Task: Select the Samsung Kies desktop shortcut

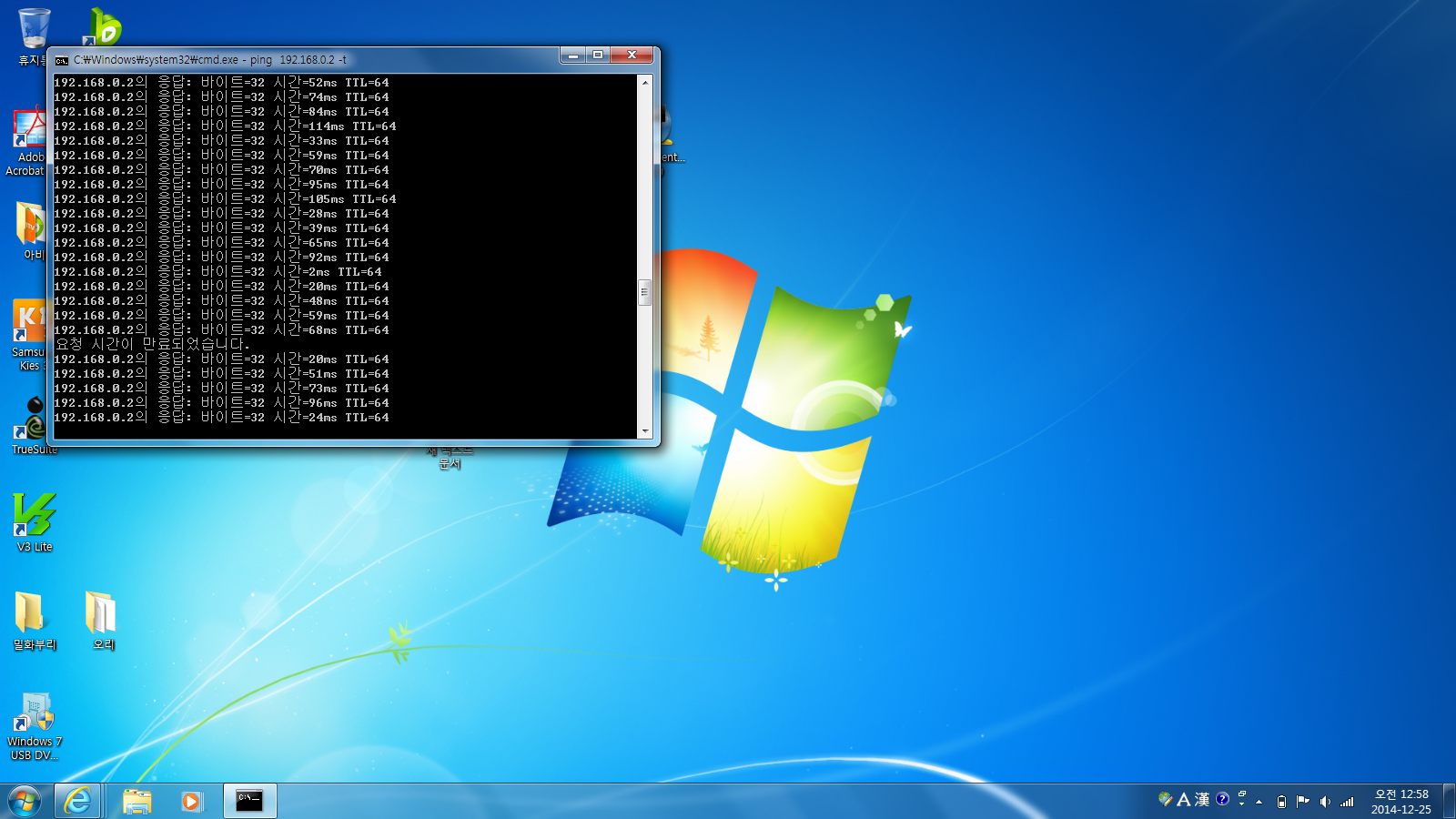Action: pyautogui.click(x=27, y=335)
